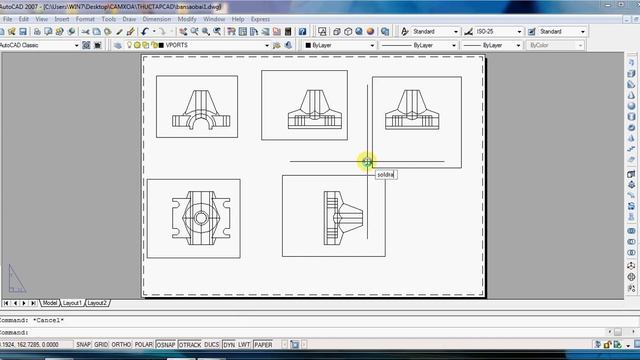Screen dimensions: 640x360
Task: Toggle GRID display in status bar
Action: (x=101, y=345)
